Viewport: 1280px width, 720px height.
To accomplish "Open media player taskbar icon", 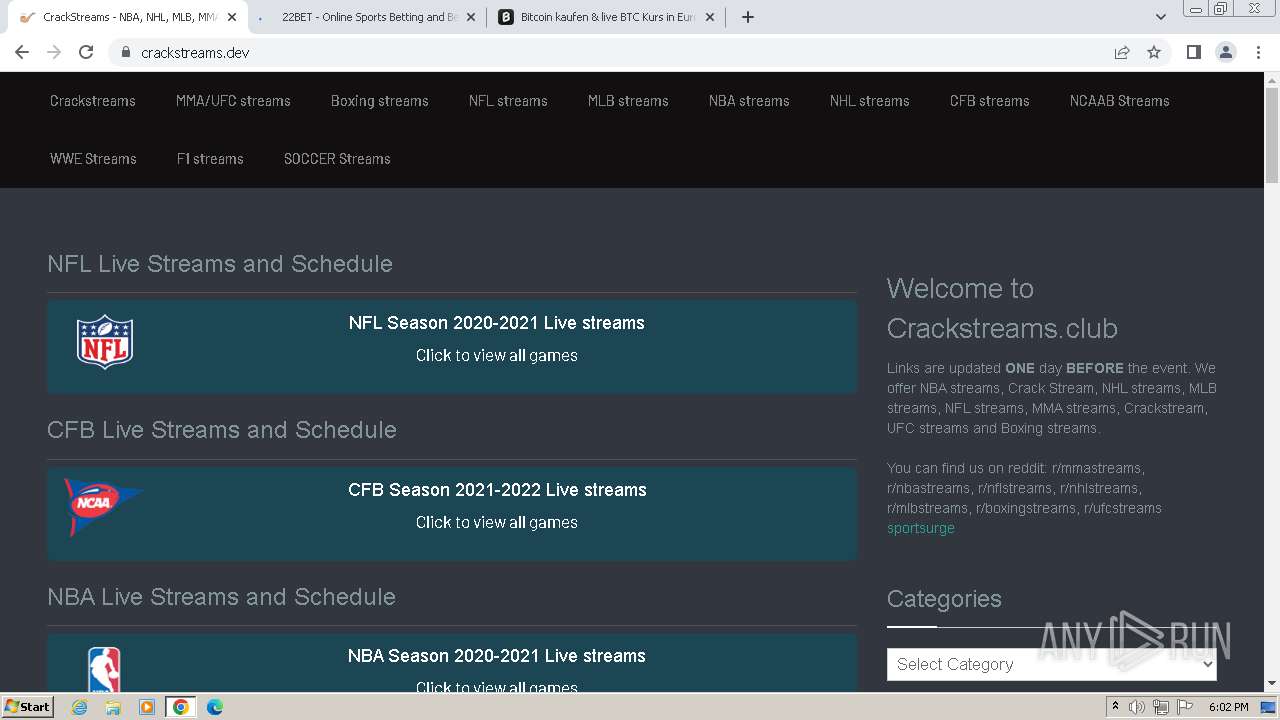I will (x=147, y=707).
